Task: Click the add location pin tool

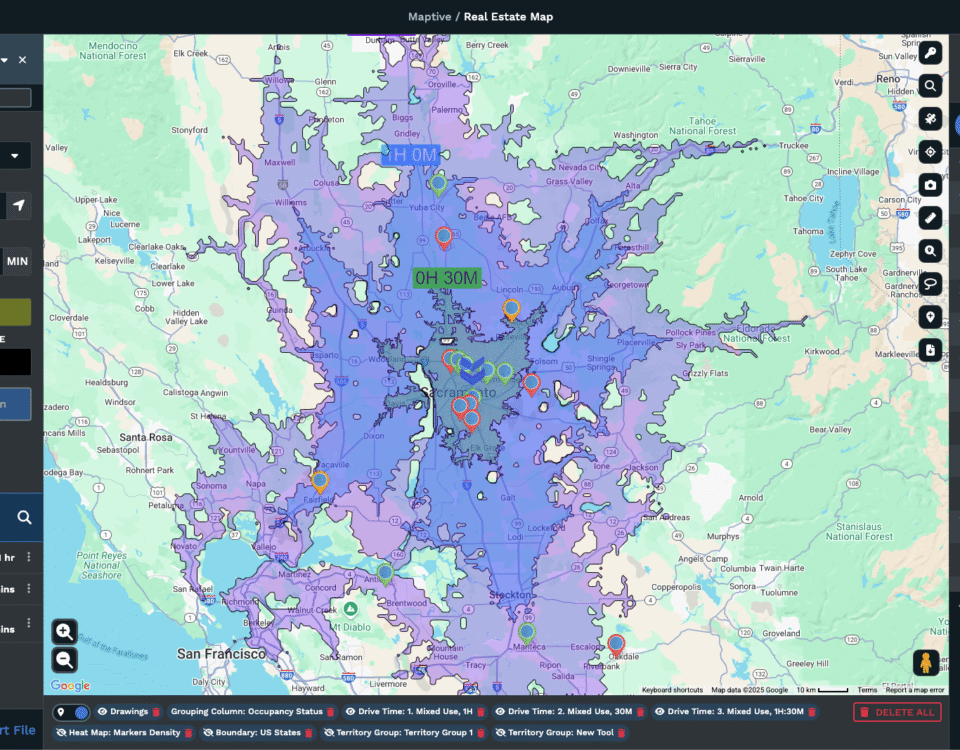Action: tap(931, 317)
